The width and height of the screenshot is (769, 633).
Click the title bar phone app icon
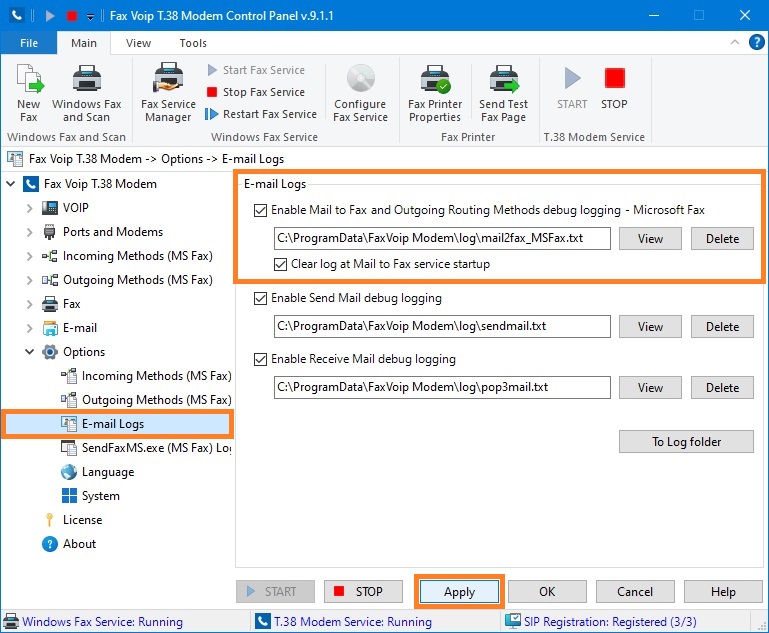click(x=17, y=16)
